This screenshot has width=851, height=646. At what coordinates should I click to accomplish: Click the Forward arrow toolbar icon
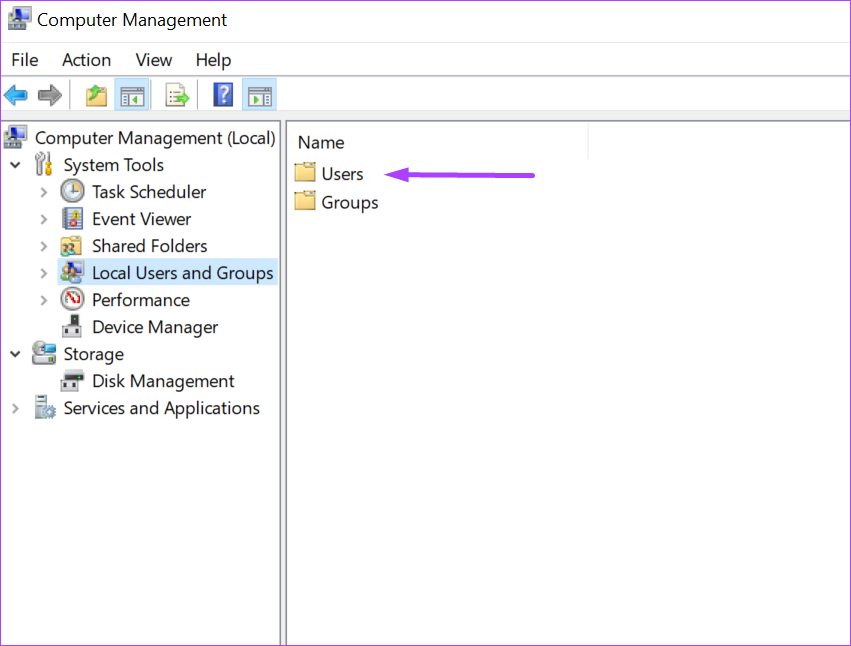[x=49, y=96]
